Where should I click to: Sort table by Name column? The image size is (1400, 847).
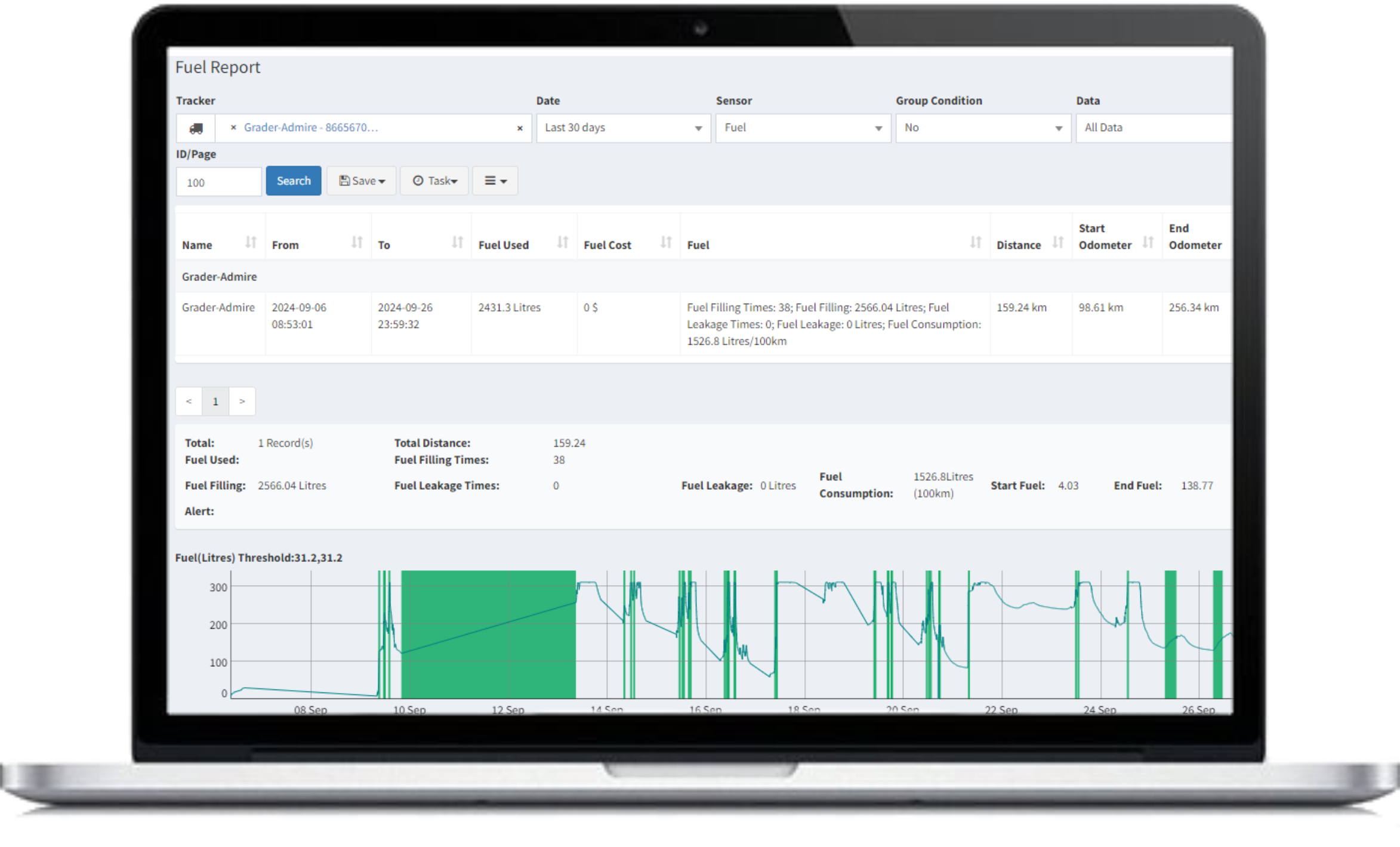pos(251,242)
